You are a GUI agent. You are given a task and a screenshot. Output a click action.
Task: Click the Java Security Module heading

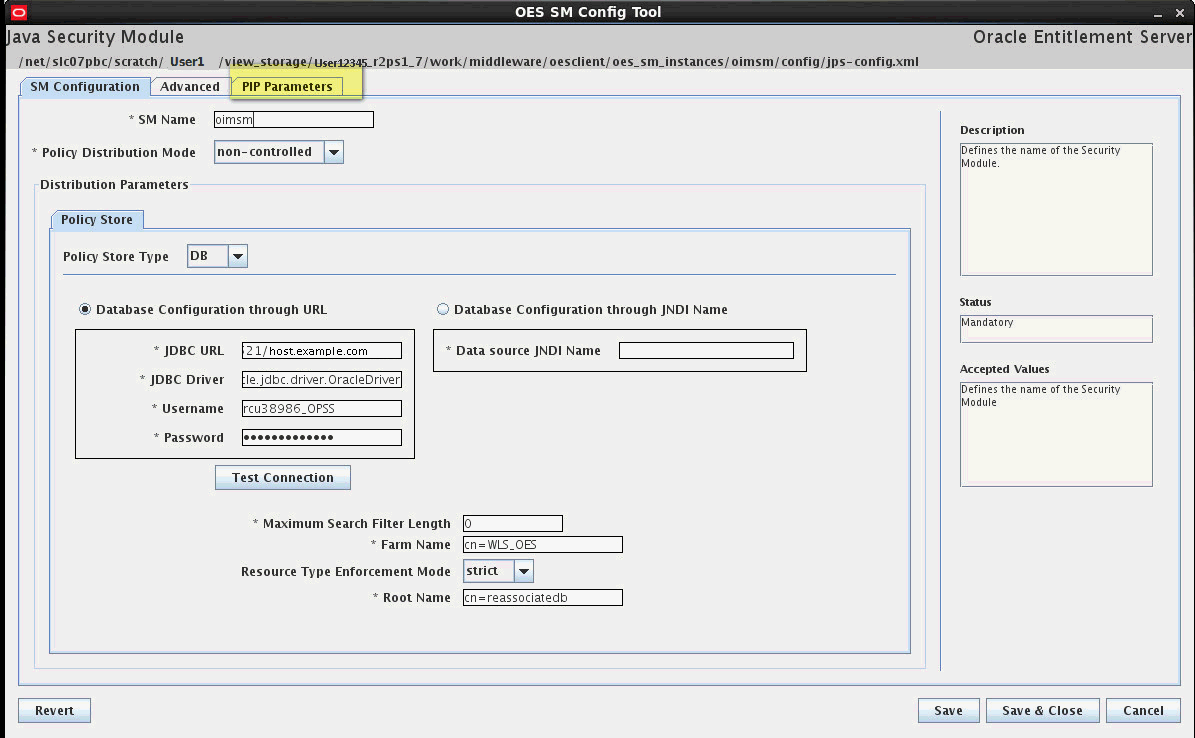click(95, 37)
